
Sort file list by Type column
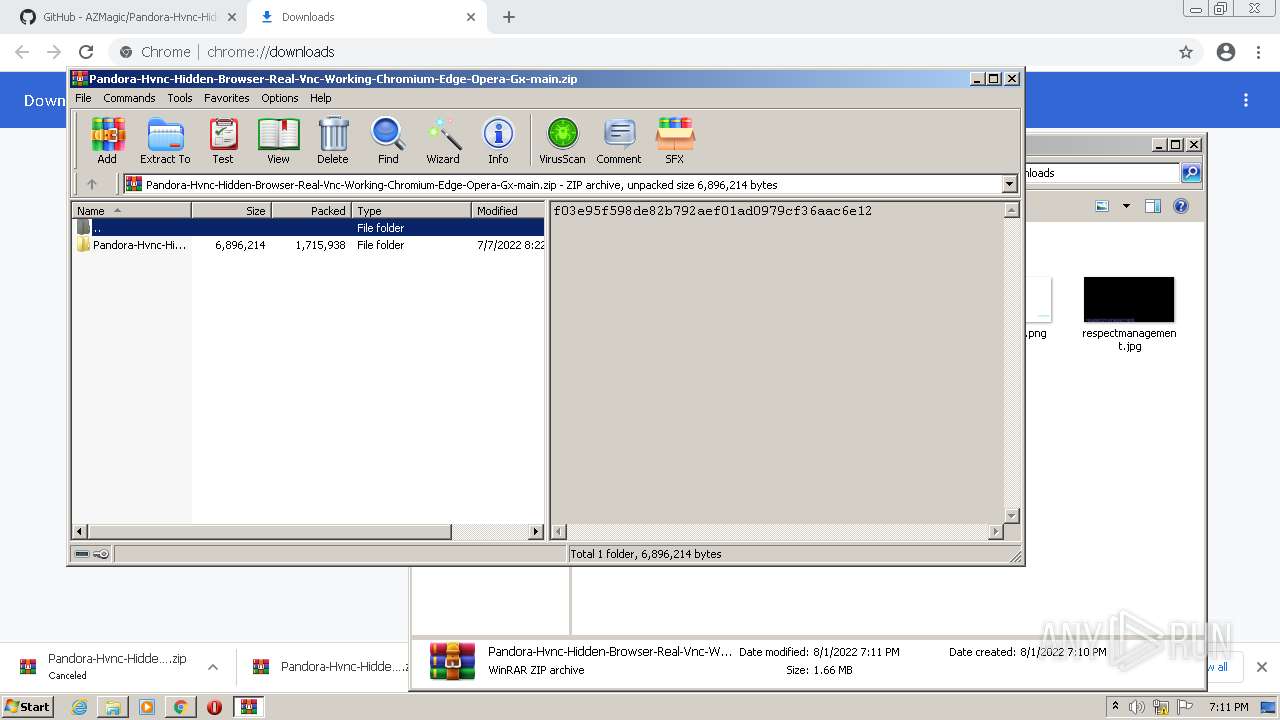[x=411, y=210]
